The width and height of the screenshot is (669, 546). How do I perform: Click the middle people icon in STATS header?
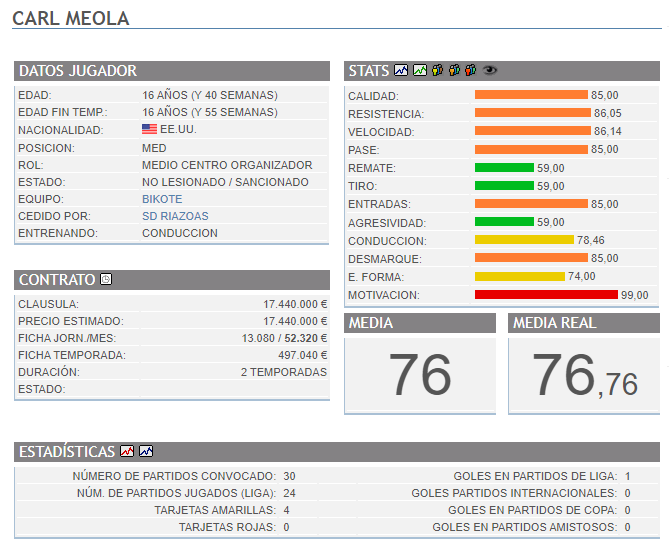(x=454, y=71)
